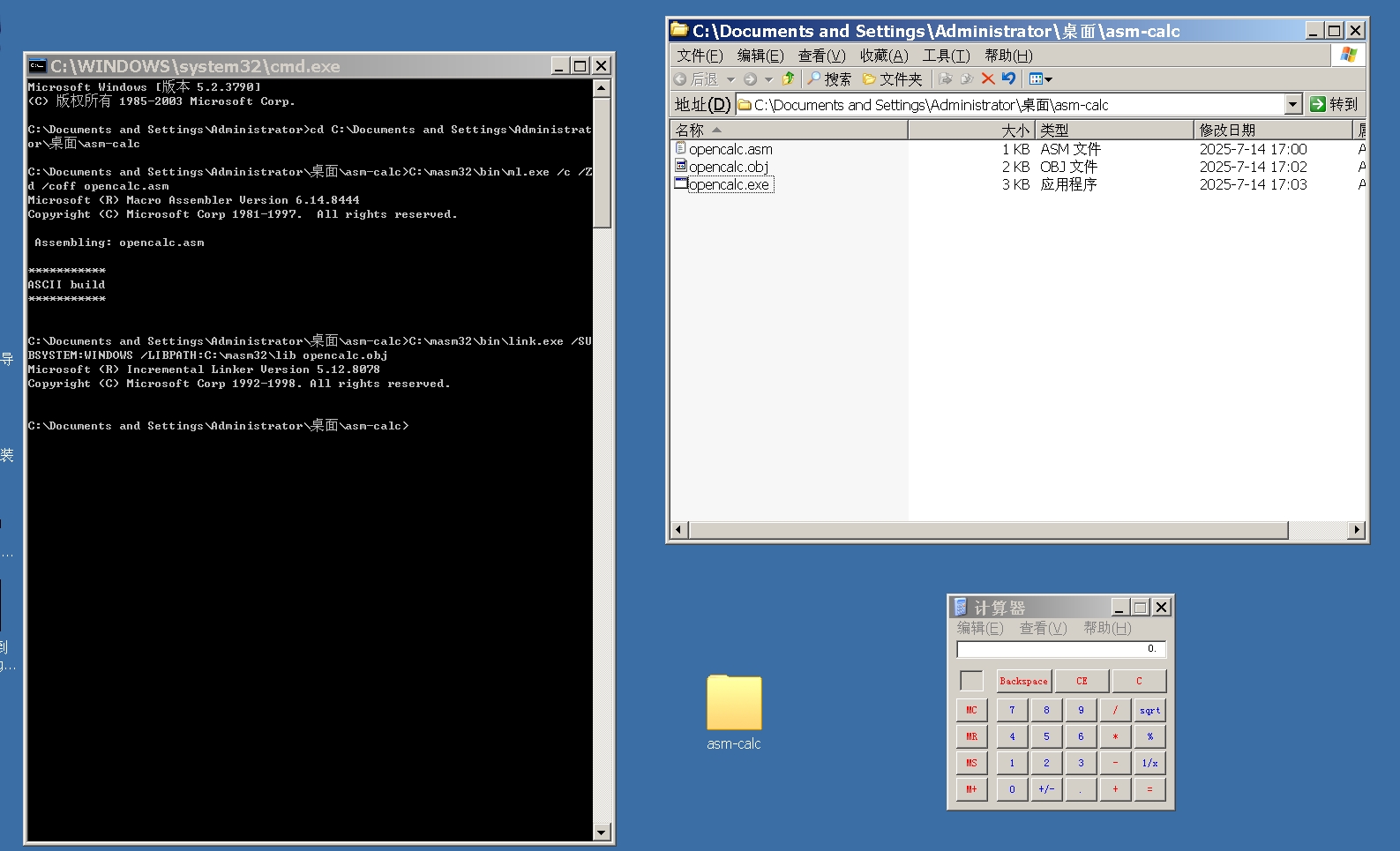The width and height of the screenshot is (1400, 851).
Task: Sort files by the 大小 column header
Action: pos(971,130)
